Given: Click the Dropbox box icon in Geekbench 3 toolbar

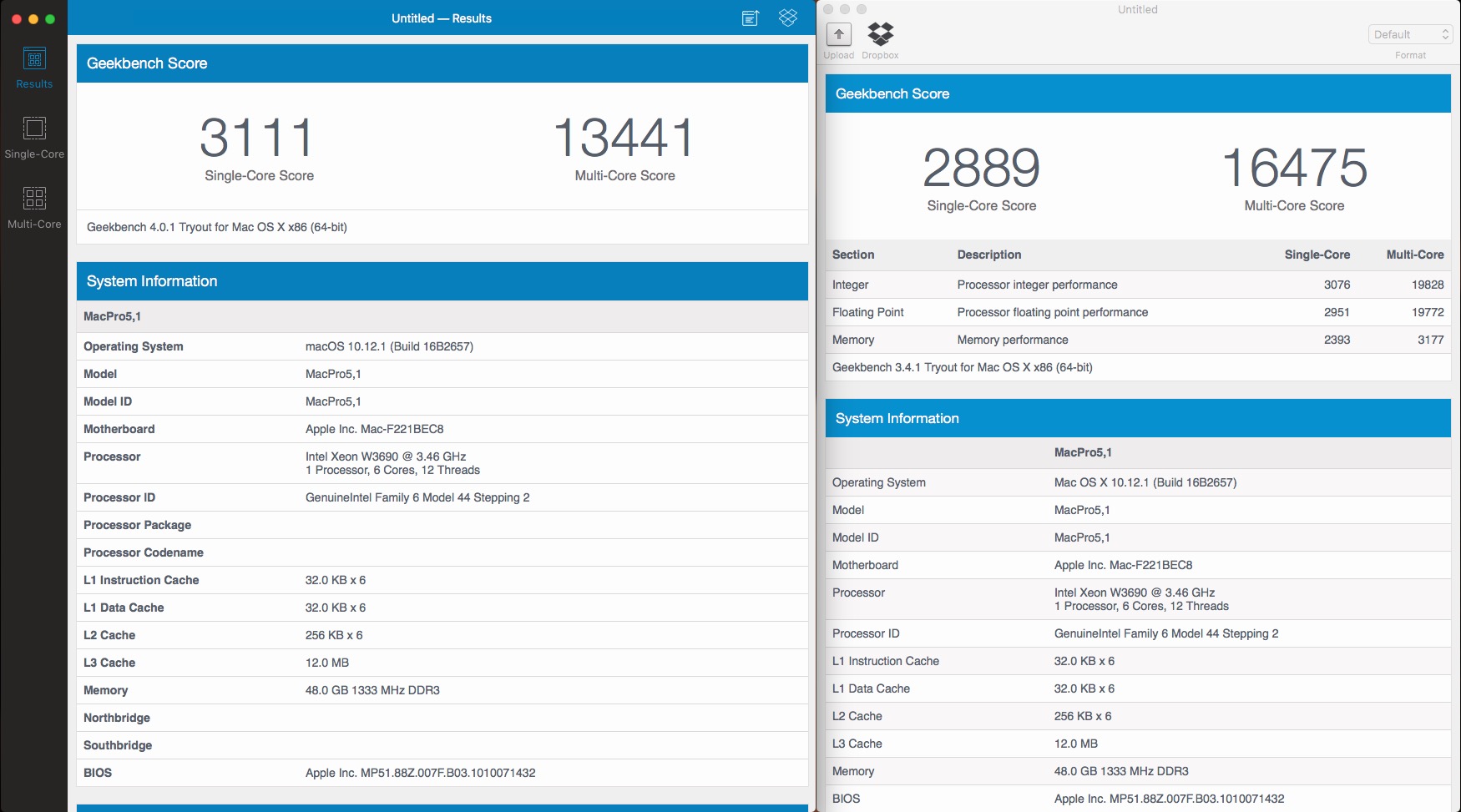Looking at the screenshot, I should click(x=880, y=33).
